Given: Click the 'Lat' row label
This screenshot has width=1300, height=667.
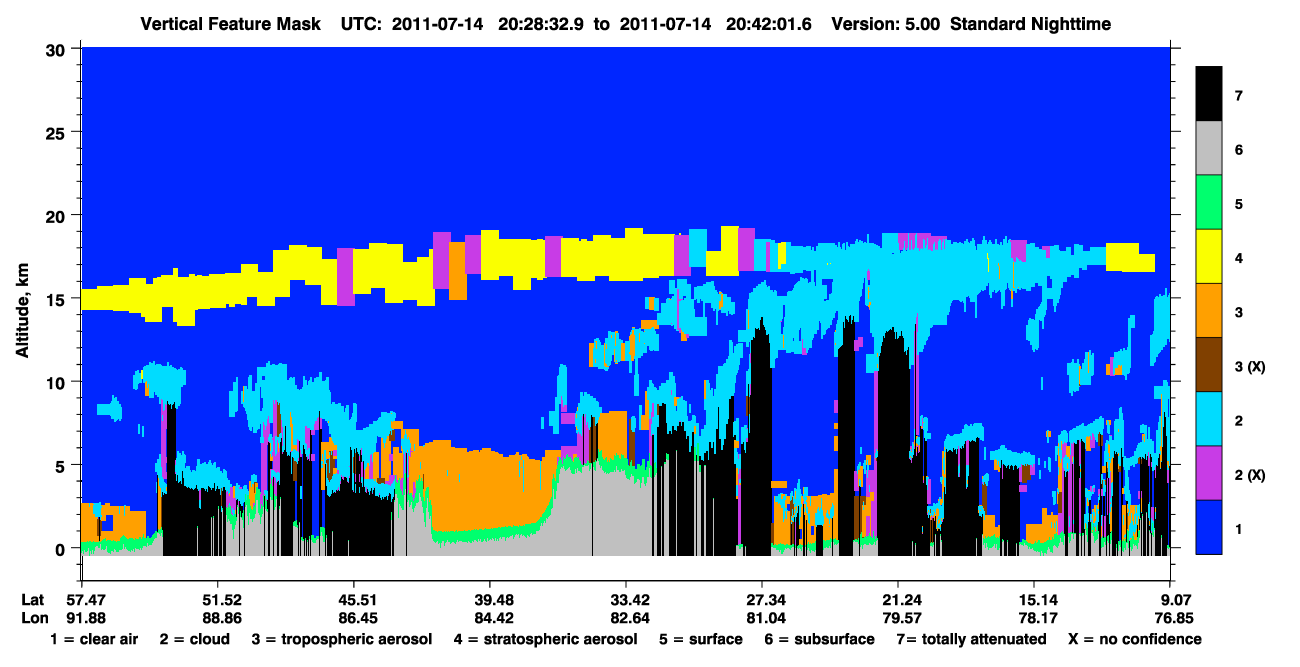Looking at the screenshot, I should coord(33,600).
